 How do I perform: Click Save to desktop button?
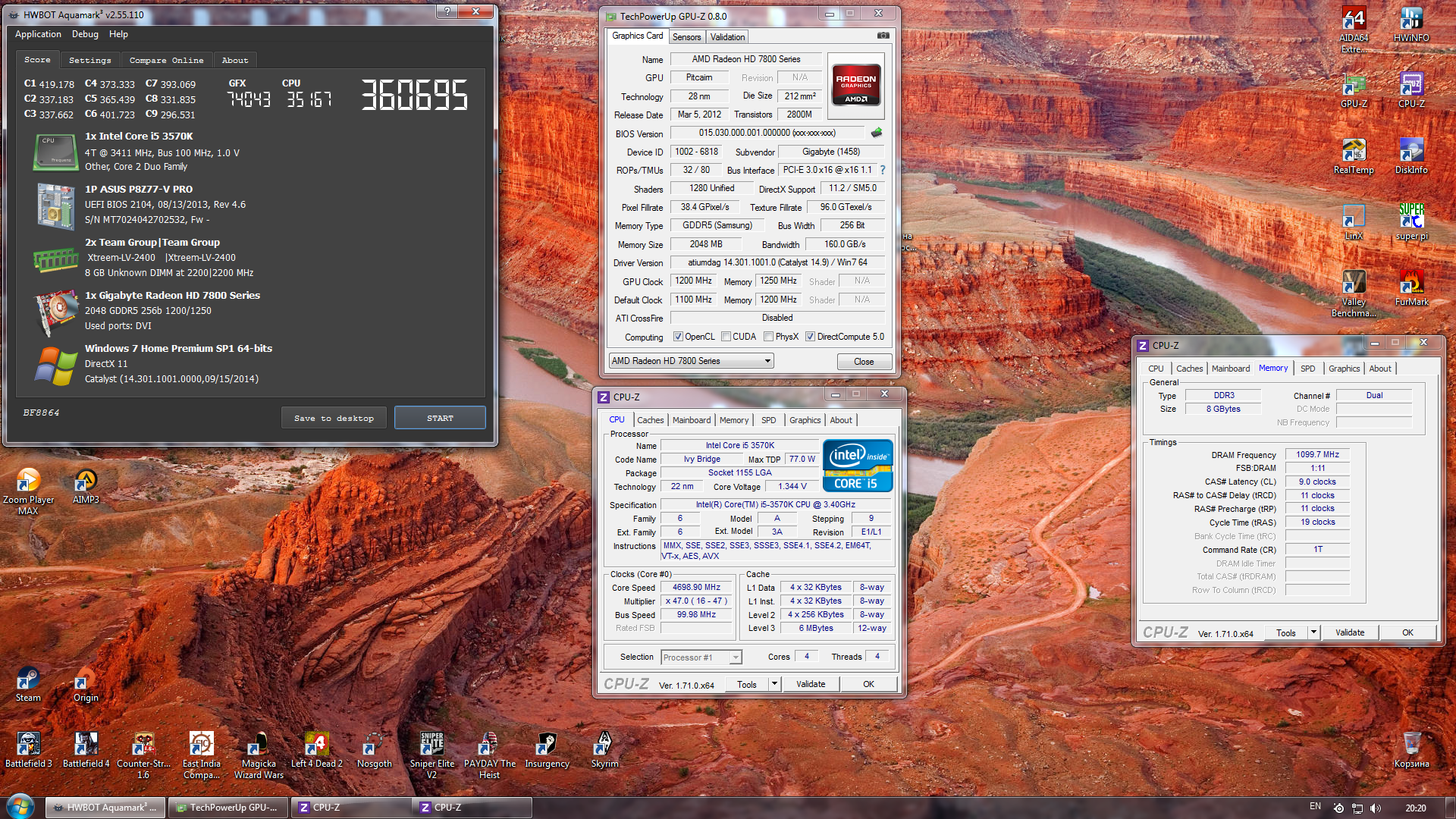pos(334,418)
